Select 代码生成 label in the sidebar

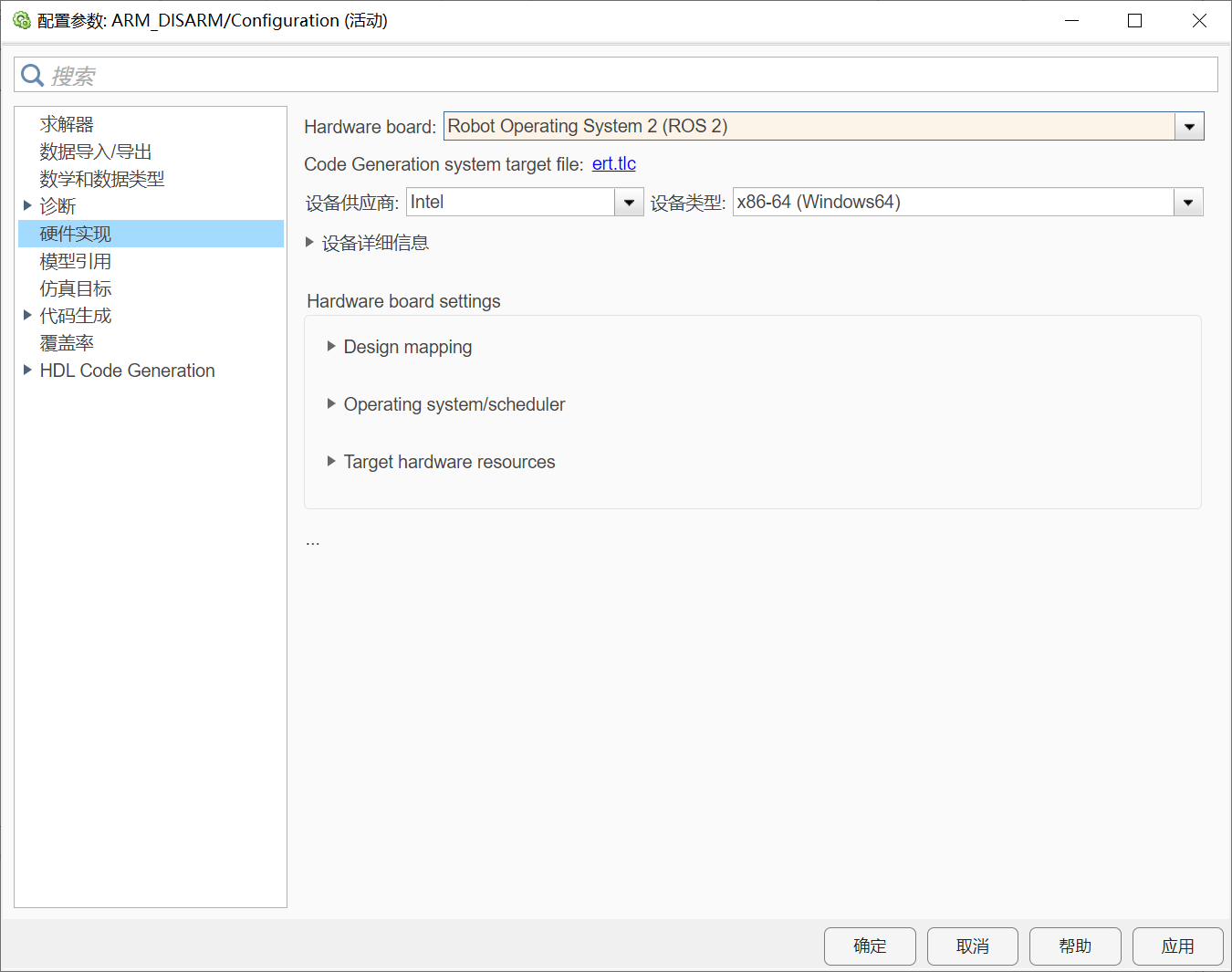[76, 316]
